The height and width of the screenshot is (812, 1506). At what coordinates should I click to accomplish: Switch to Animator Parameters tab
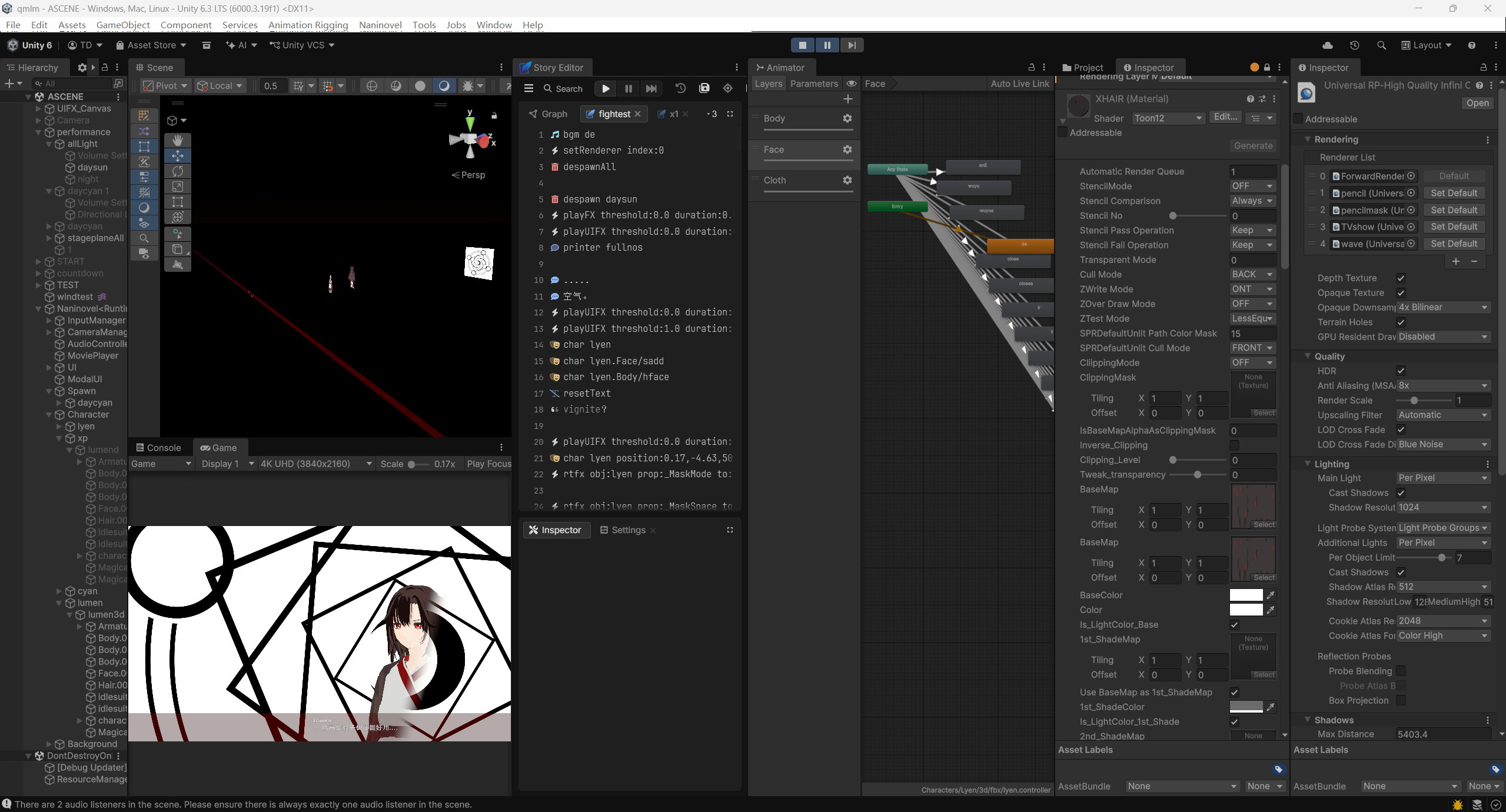pos(814,84)
